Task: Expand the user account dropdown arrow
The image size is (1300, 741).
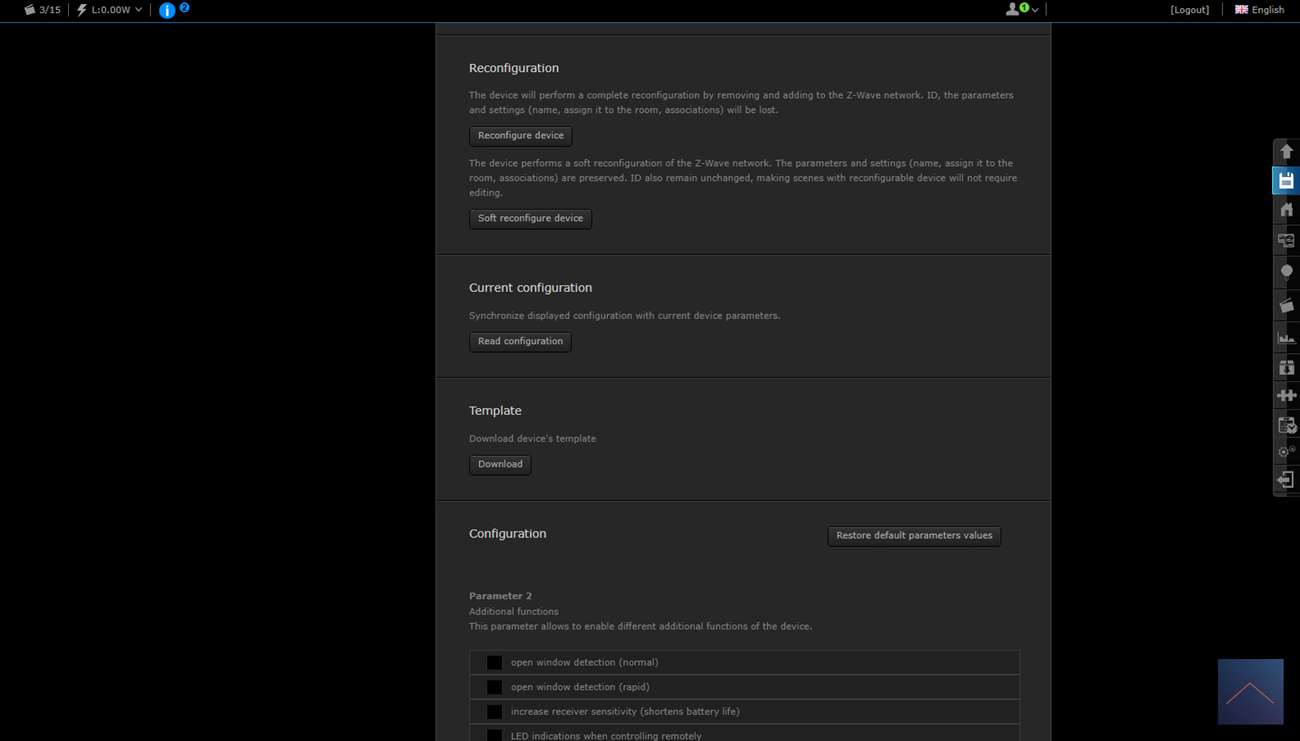Action: tap(1035, 10)
